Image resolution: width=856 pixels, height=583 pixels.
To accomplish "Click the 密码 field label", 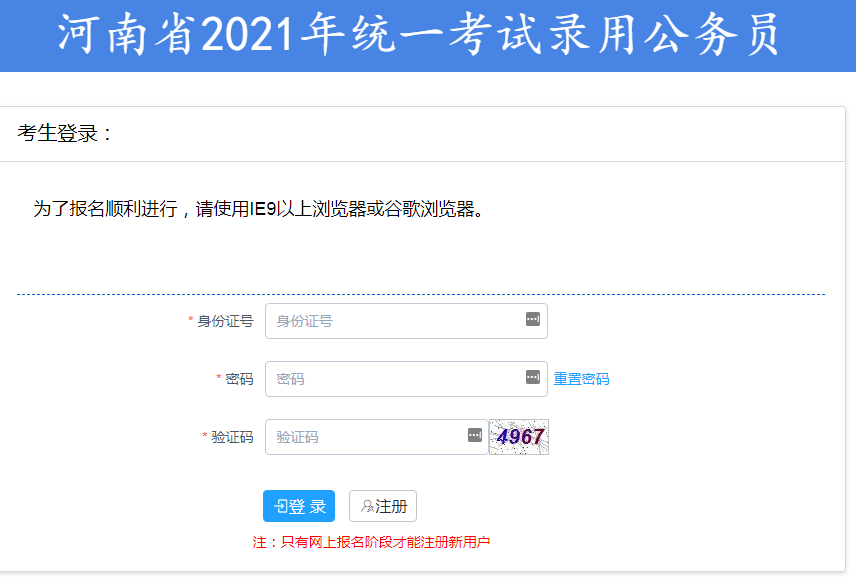I will [239, 379].
